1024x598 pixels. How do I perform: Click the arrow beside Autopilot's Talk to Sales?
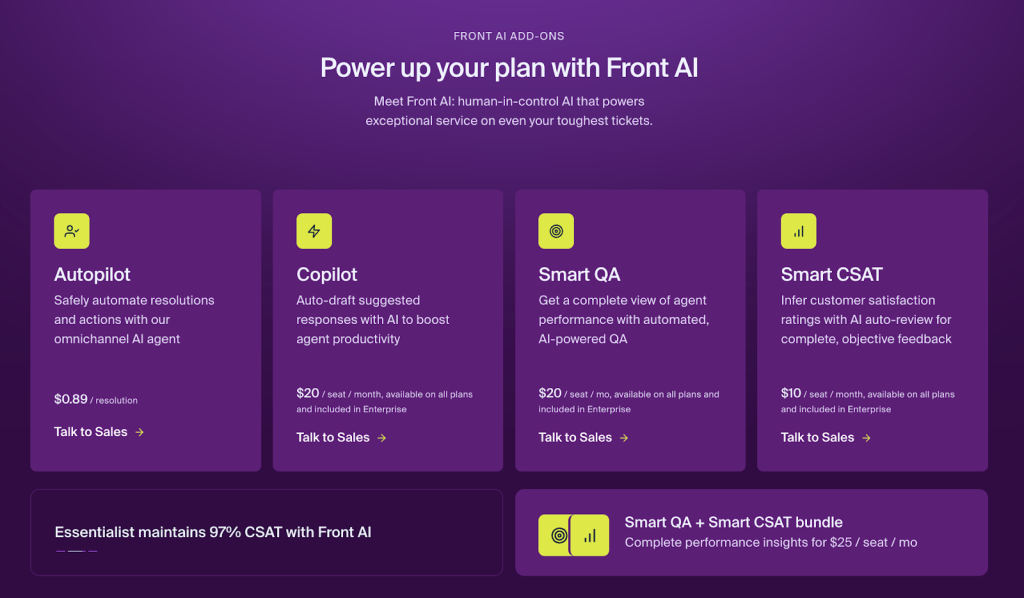141,432
